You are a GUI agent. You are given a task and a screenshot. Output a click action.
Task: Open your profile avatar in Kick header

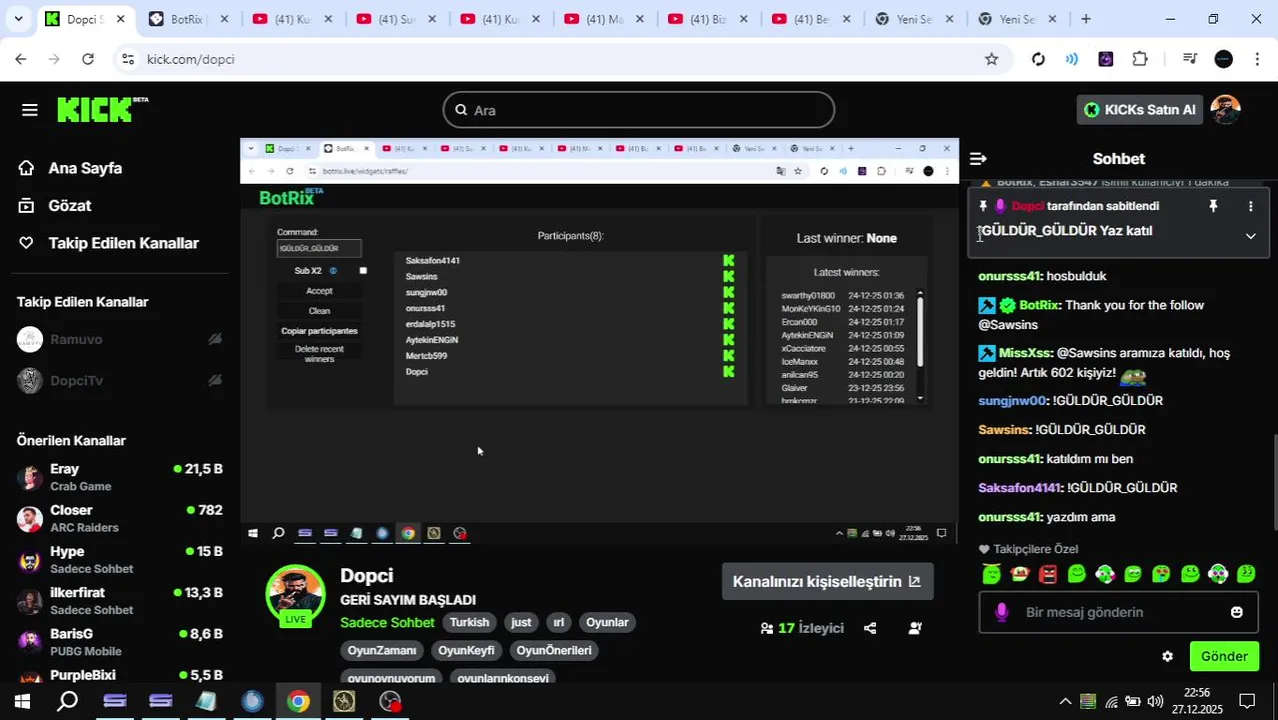(1225, 110)
